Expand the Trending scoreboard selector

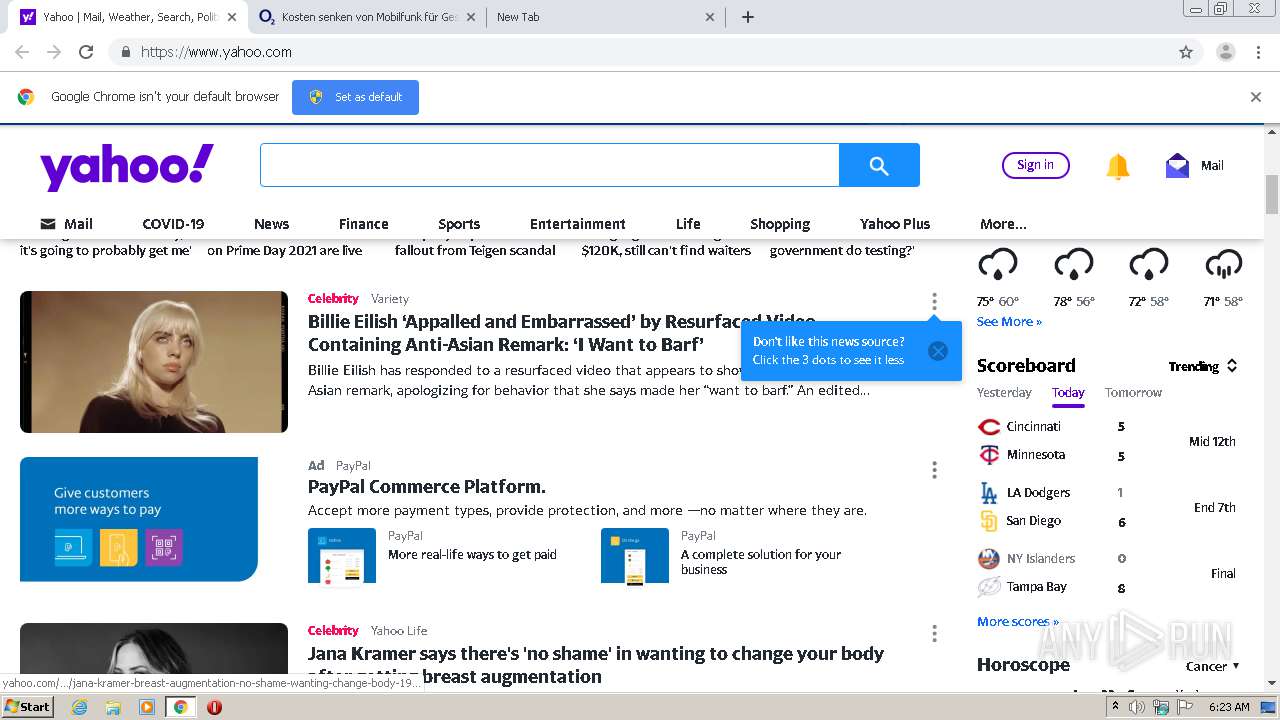click(x=1204, y=366)
